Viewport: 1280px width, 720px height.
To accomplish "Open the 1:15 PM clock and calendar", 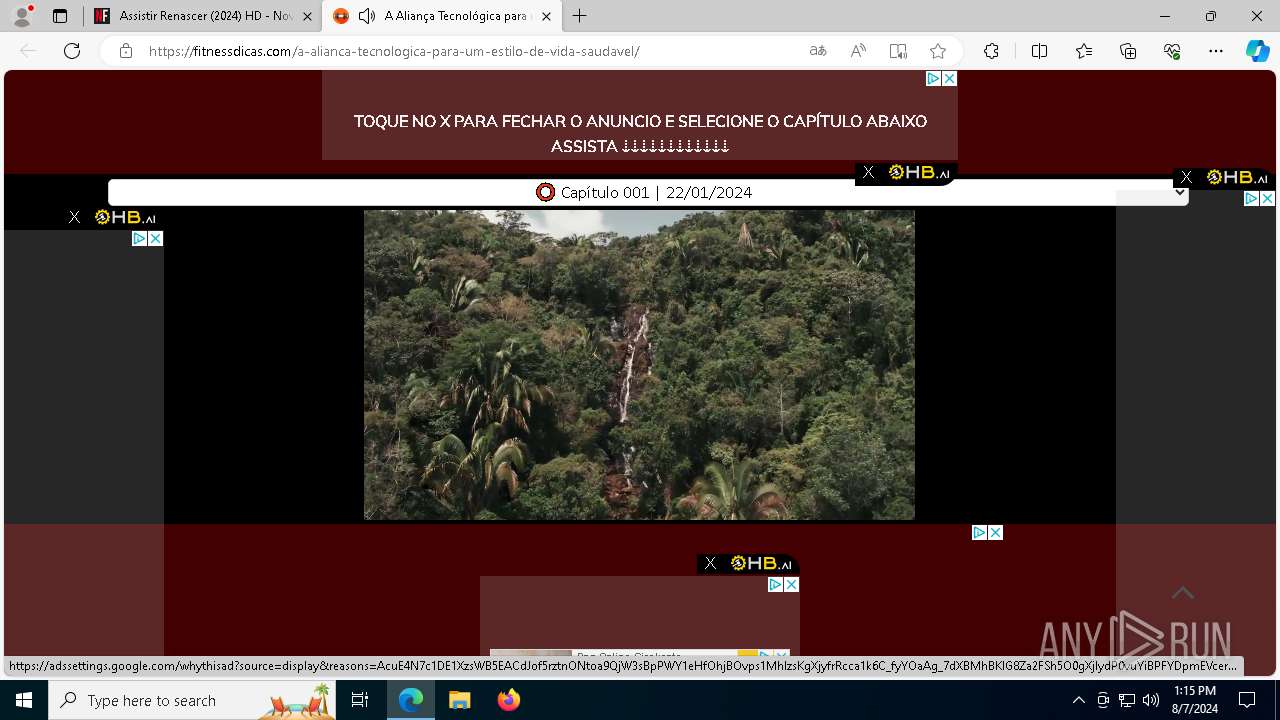I will point(1195,700).
